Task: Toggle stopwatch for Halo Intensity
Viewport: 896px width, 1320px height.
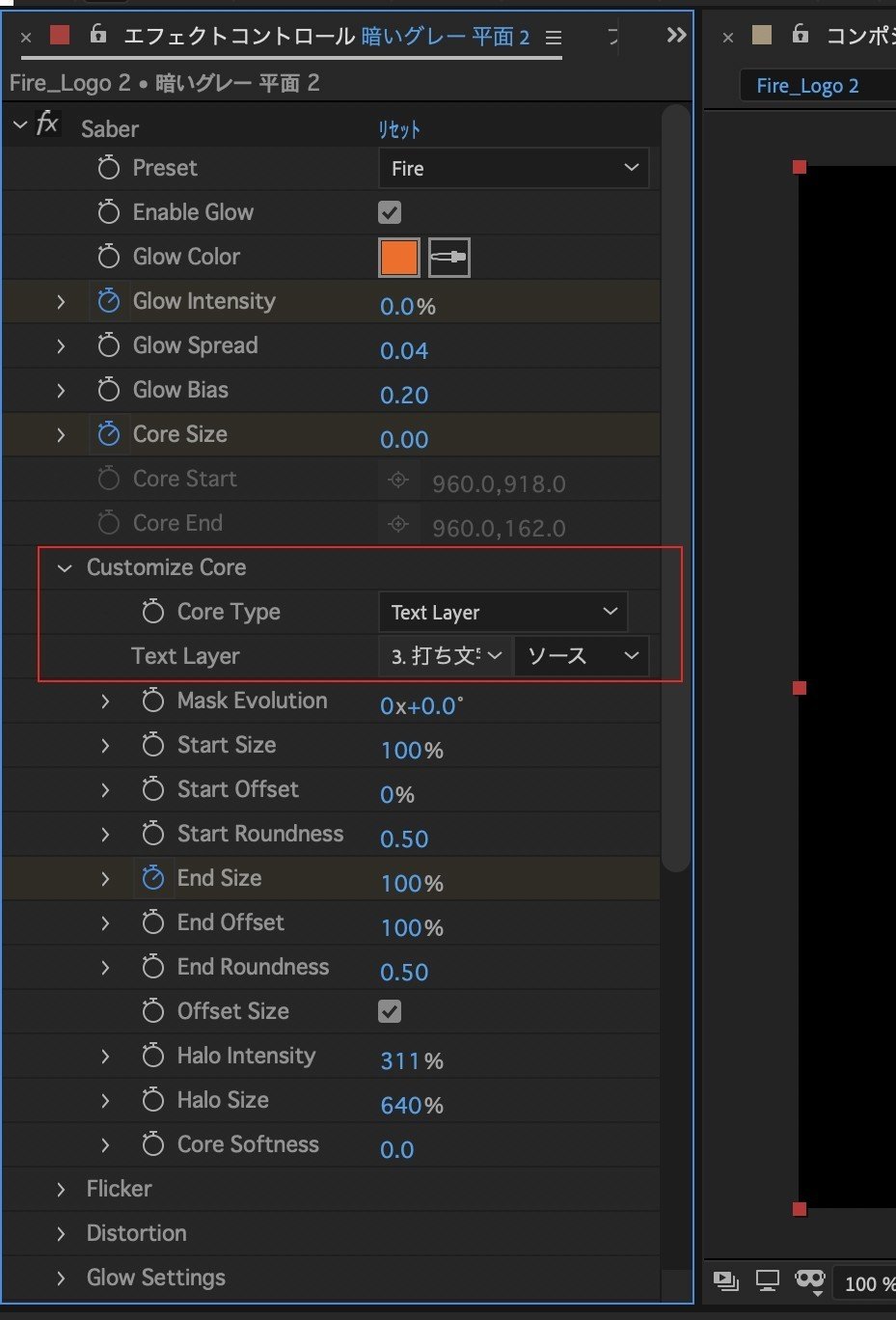Action: [x=153, y=1056]
